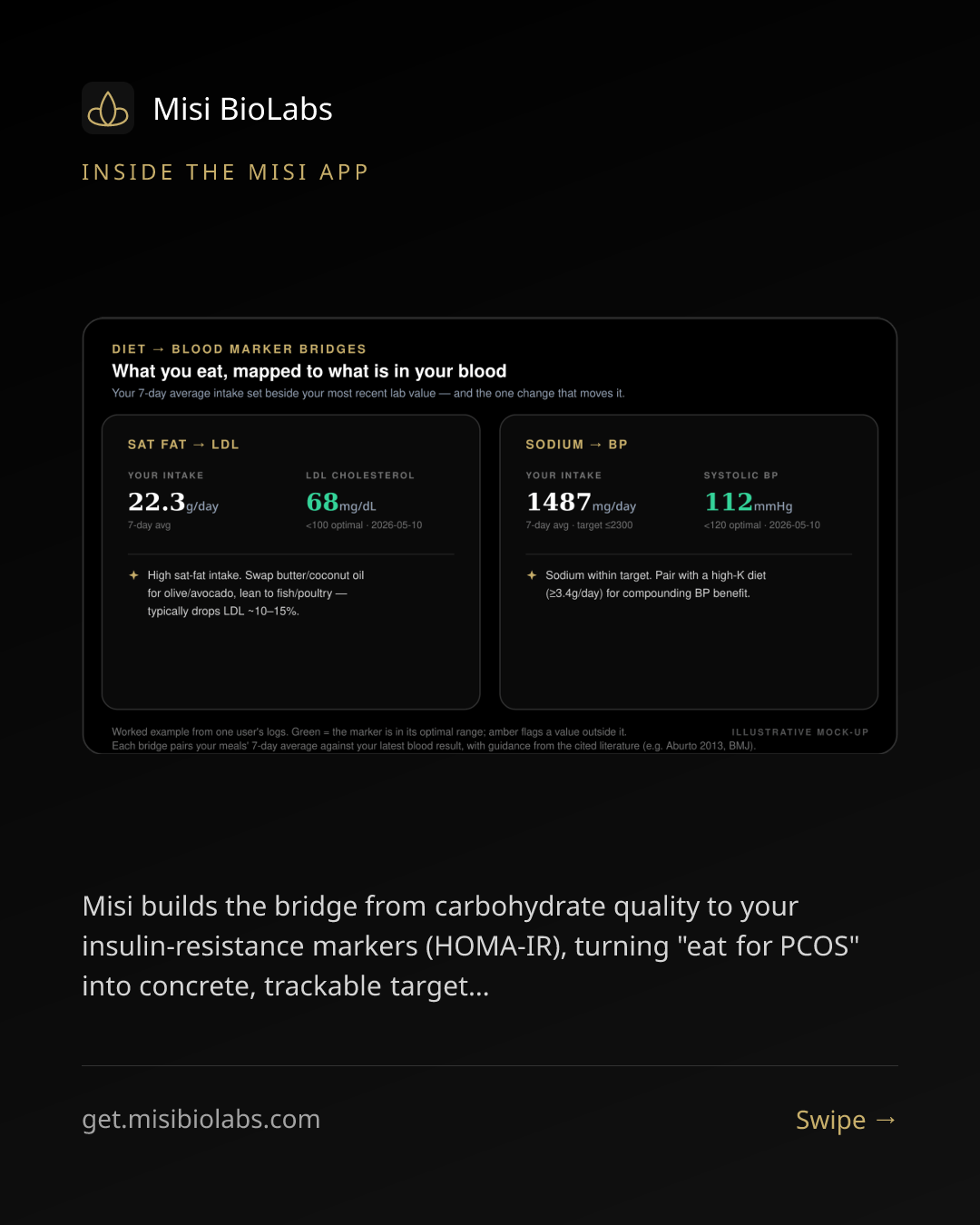Open the get.misibiolabs.com link

pos(201,1120)
